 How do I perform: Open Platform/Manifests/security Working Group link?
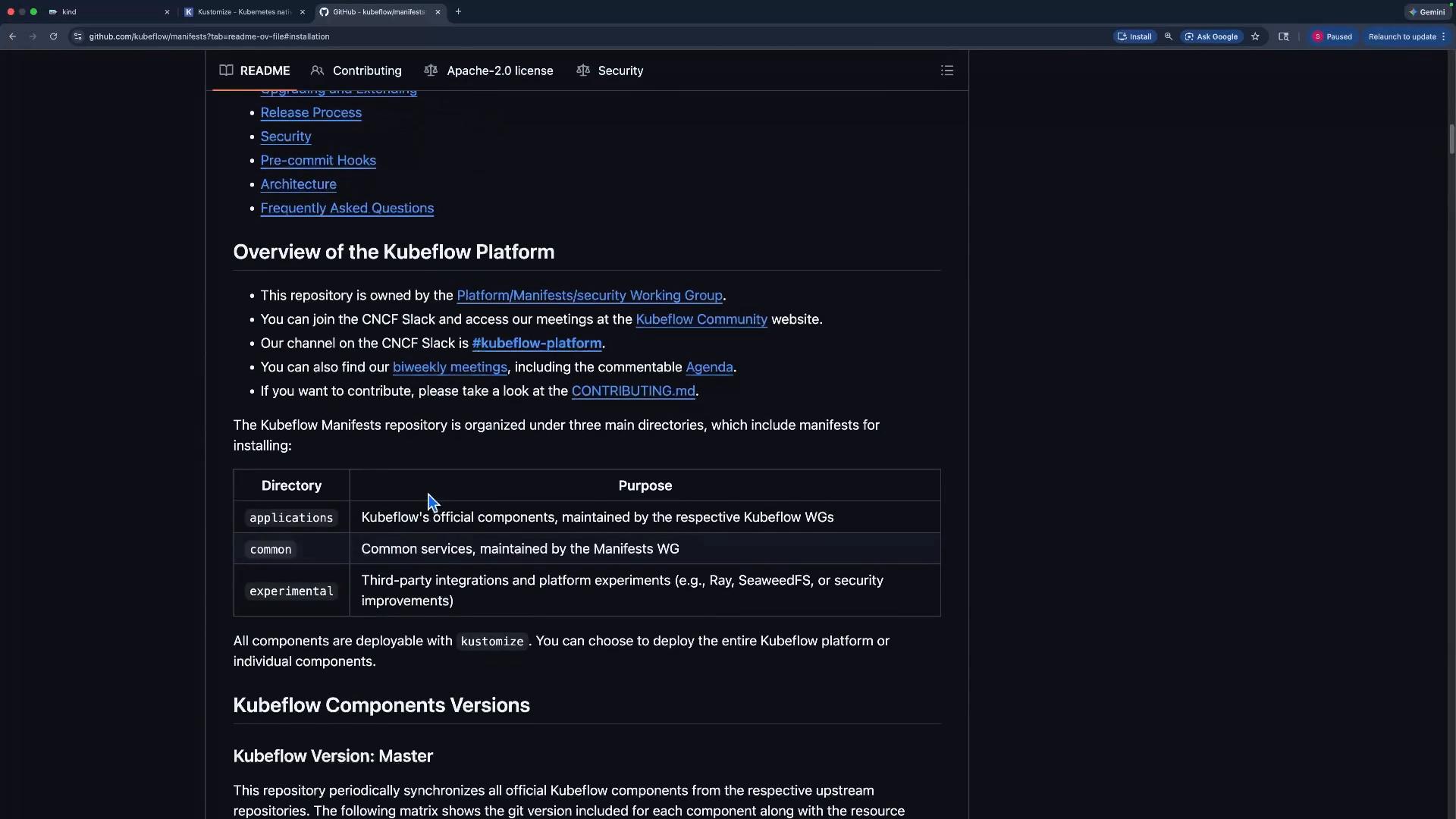[589, 296]
